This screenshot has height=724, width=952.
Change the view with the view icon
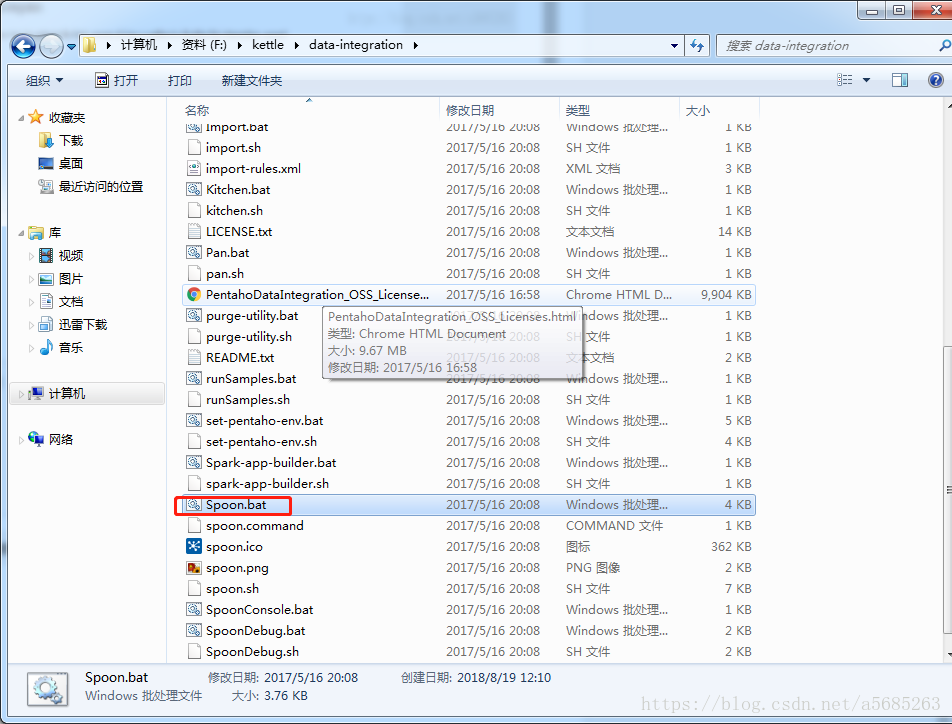click(845, 80)
